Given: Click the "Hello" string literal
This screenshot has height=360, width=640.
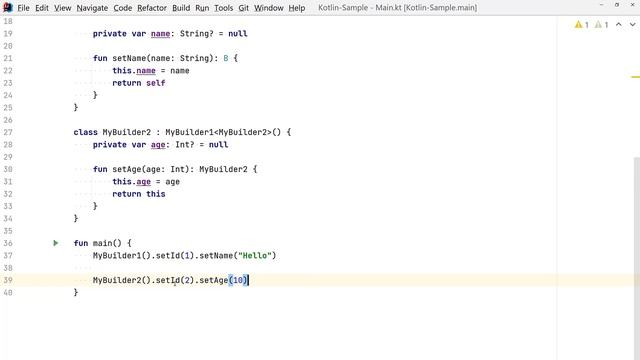Looking at the screenshot, I should 255,256.
